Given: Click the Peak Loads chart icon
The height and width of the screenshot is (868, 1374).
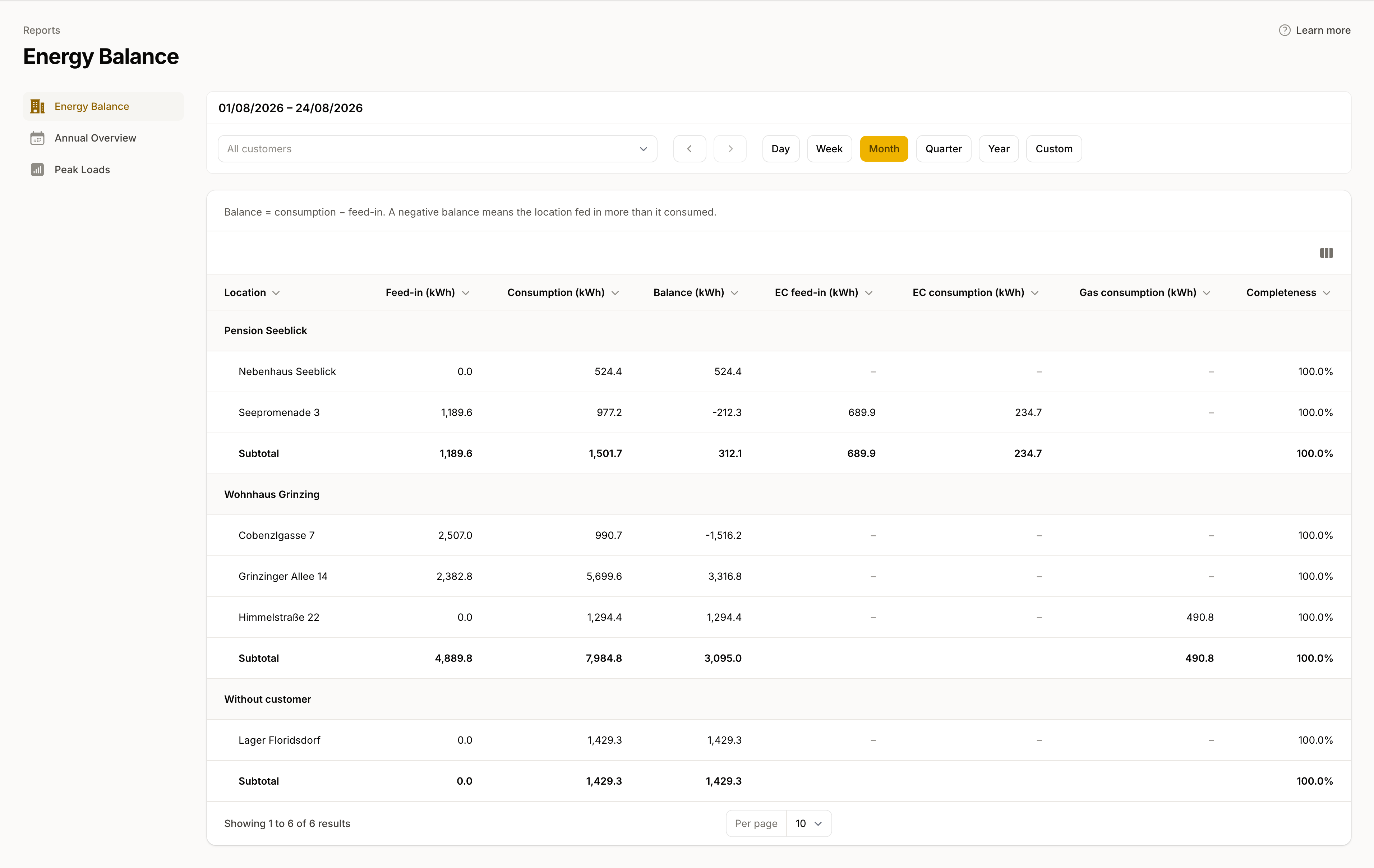Looking at the screenshot, I should 37,170.
